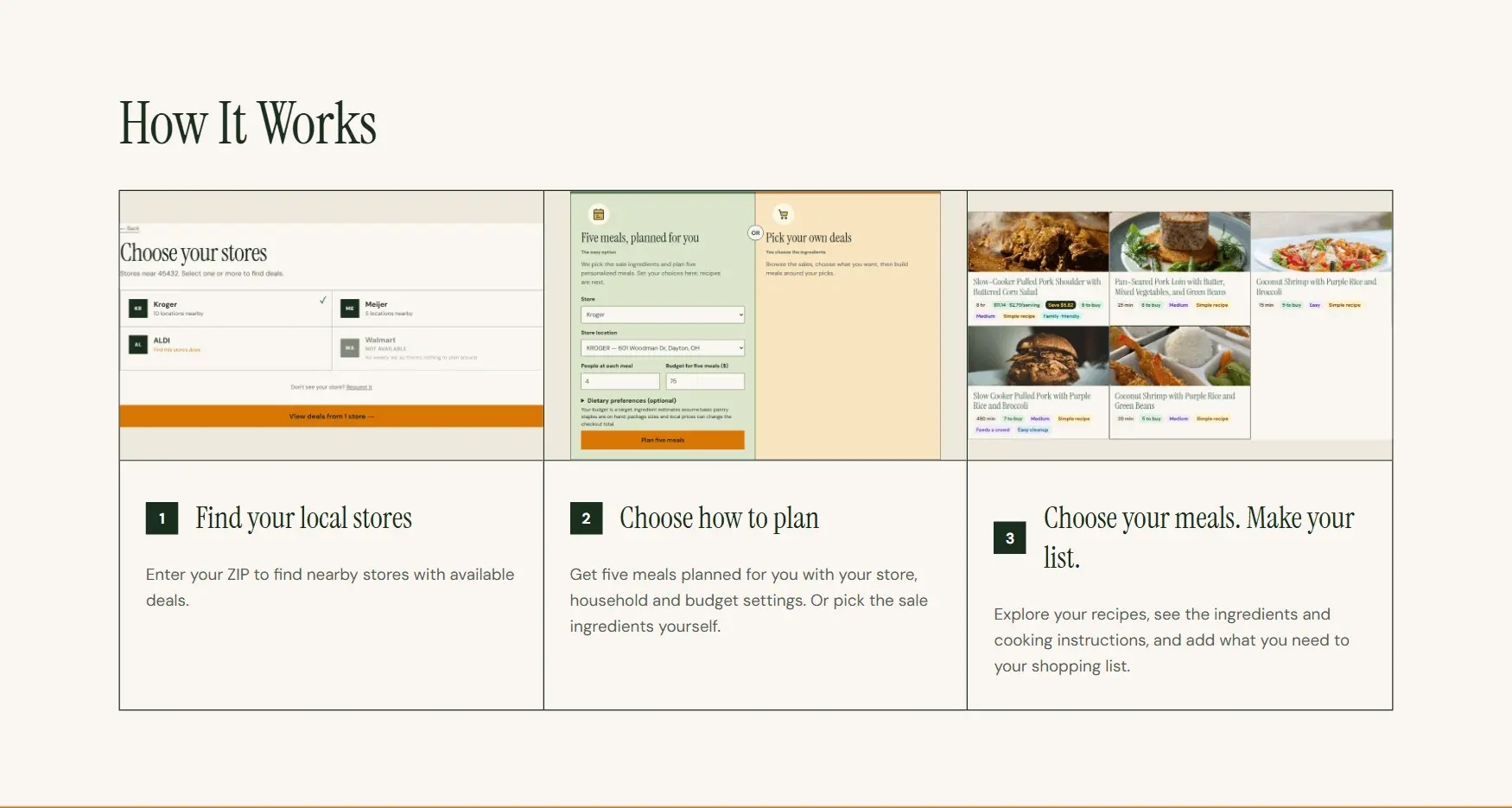Open Coconut Shrimp with Broccoli photo
Screen dimensions: 1512x808
click(x=1322, y=242)
